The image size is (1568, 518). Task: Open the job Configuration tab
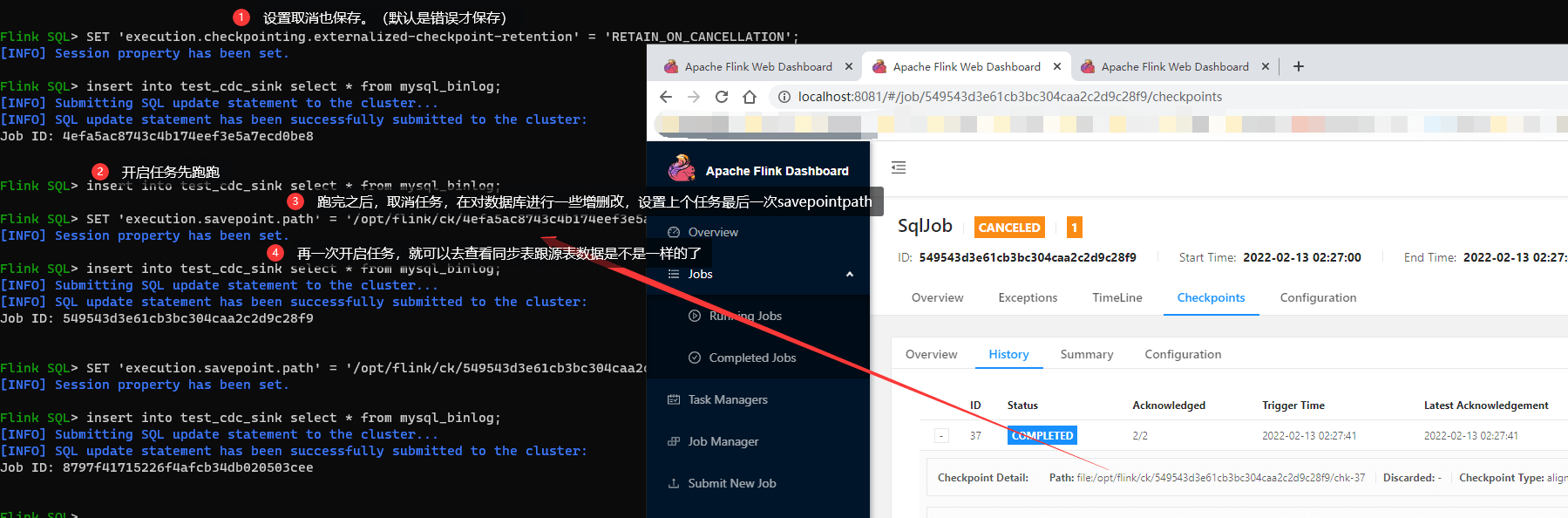[1318, 297]
